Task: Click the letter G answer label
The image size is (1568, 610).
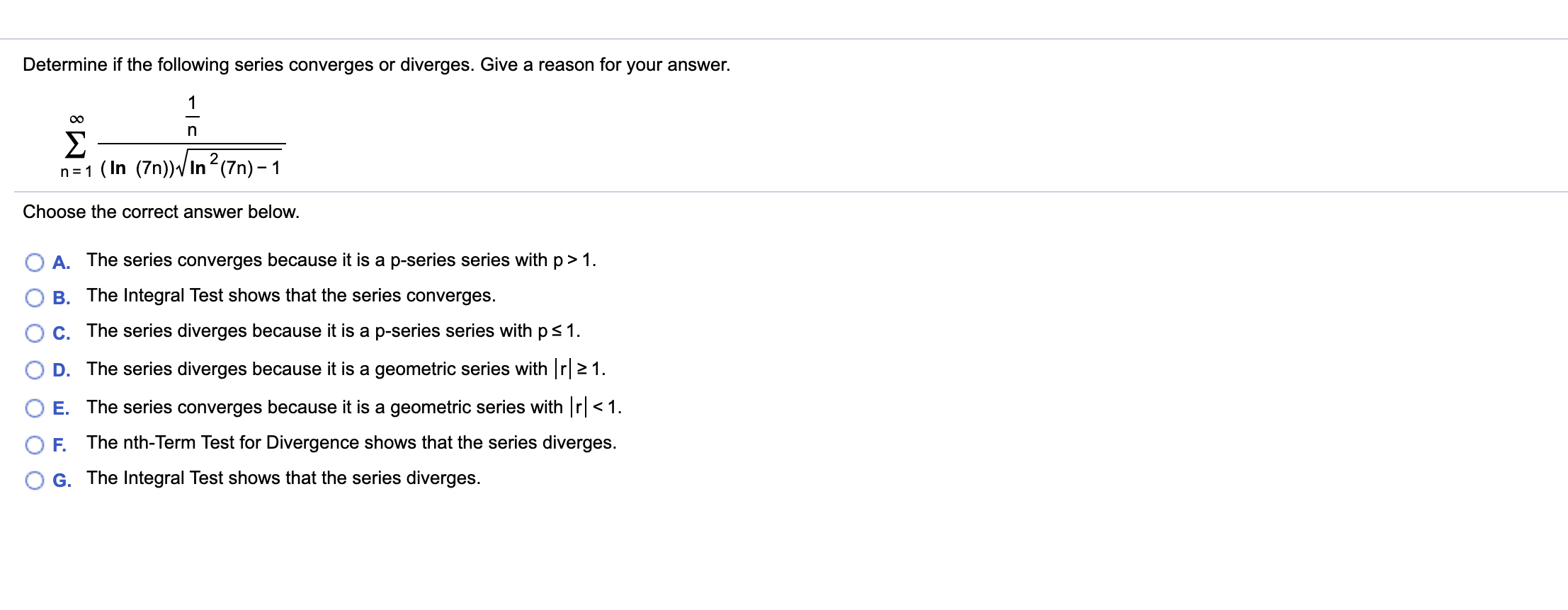Action: pyautogui.click(x=62, y=480)
